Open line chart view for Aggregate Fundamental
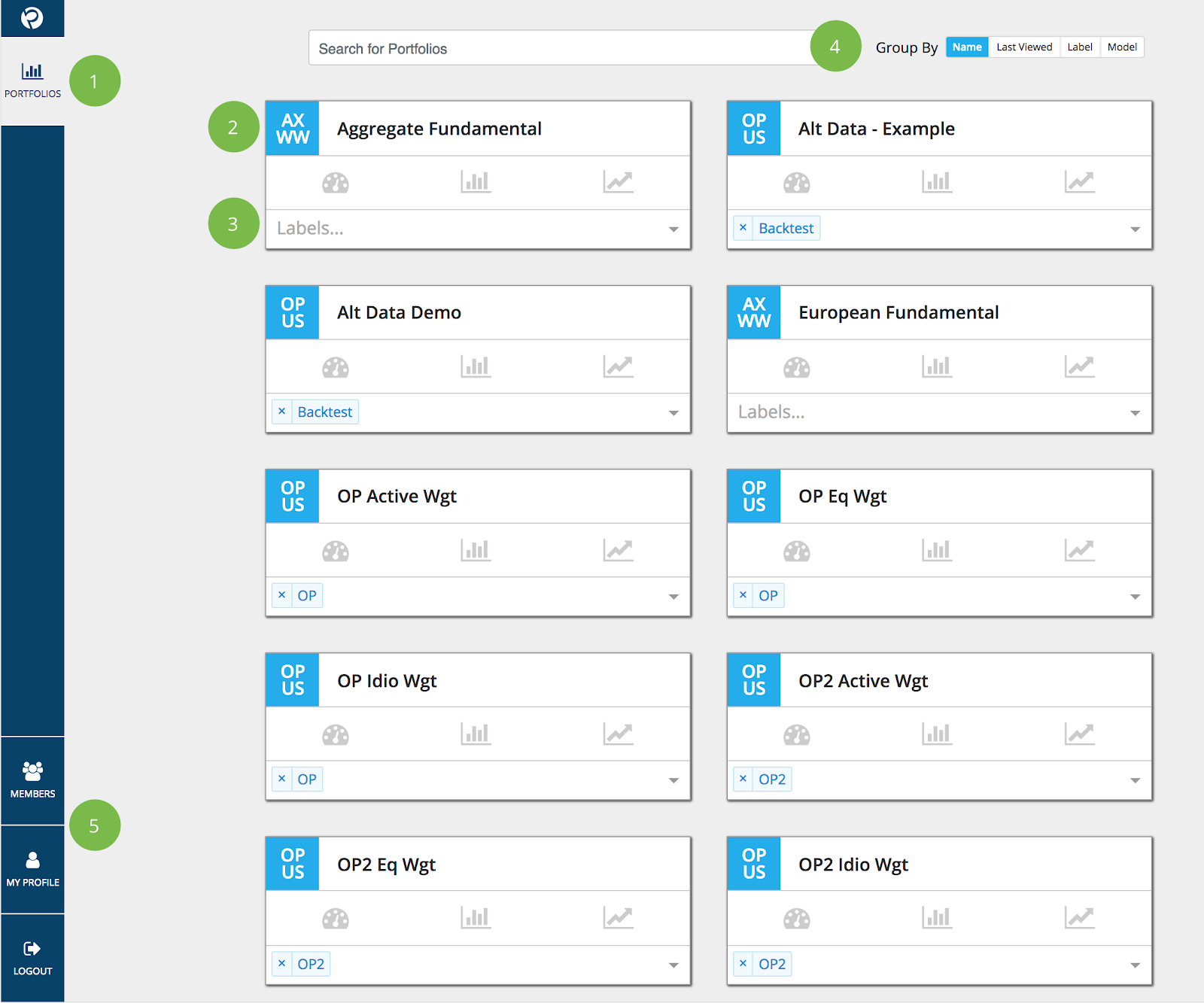Screen dimensions: 1204x1003 (618, 182)
